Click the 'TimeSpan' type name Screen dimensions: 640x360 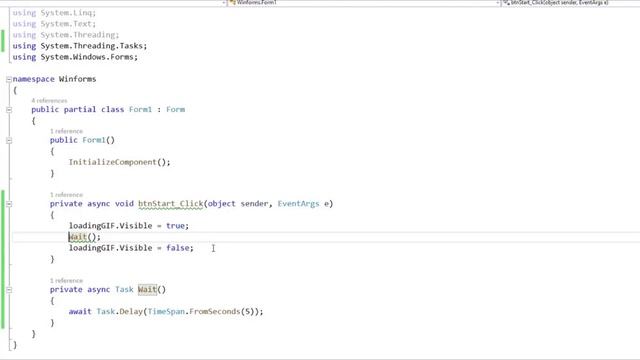166,311
